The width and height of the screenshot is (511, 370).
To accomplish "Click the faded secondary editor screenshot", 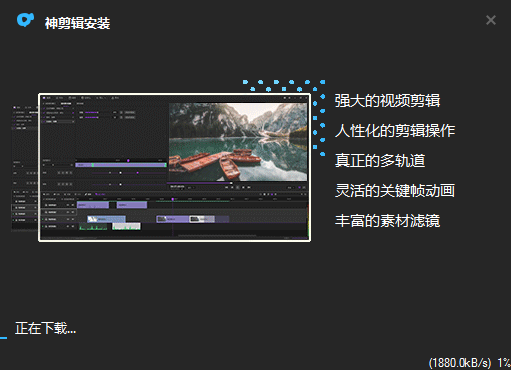I will 25,168.
